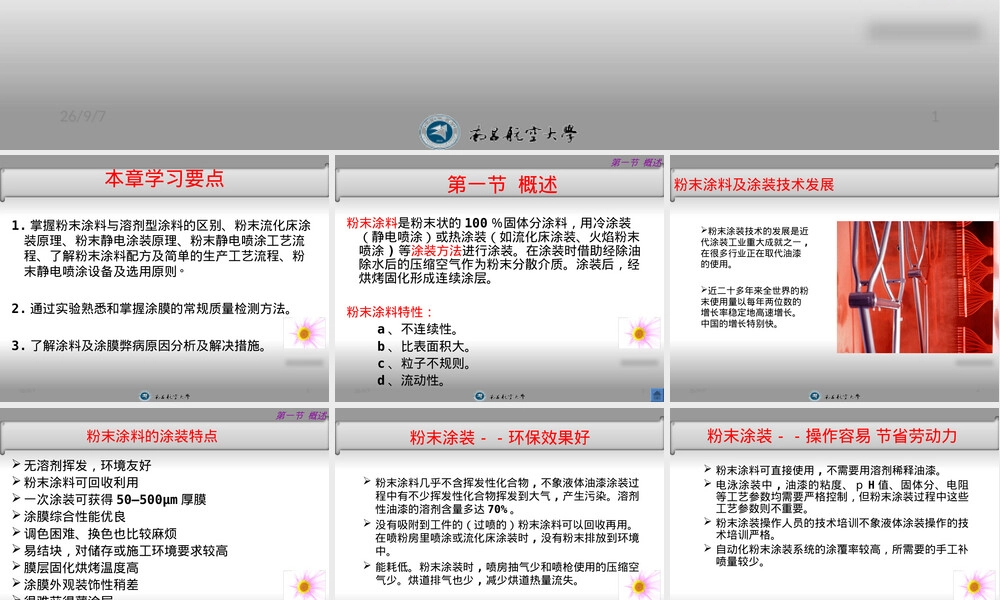1000x600 pixels.
Task: Select the bullet 膜层固化烘烤温度高
Action: pos(75,567)
